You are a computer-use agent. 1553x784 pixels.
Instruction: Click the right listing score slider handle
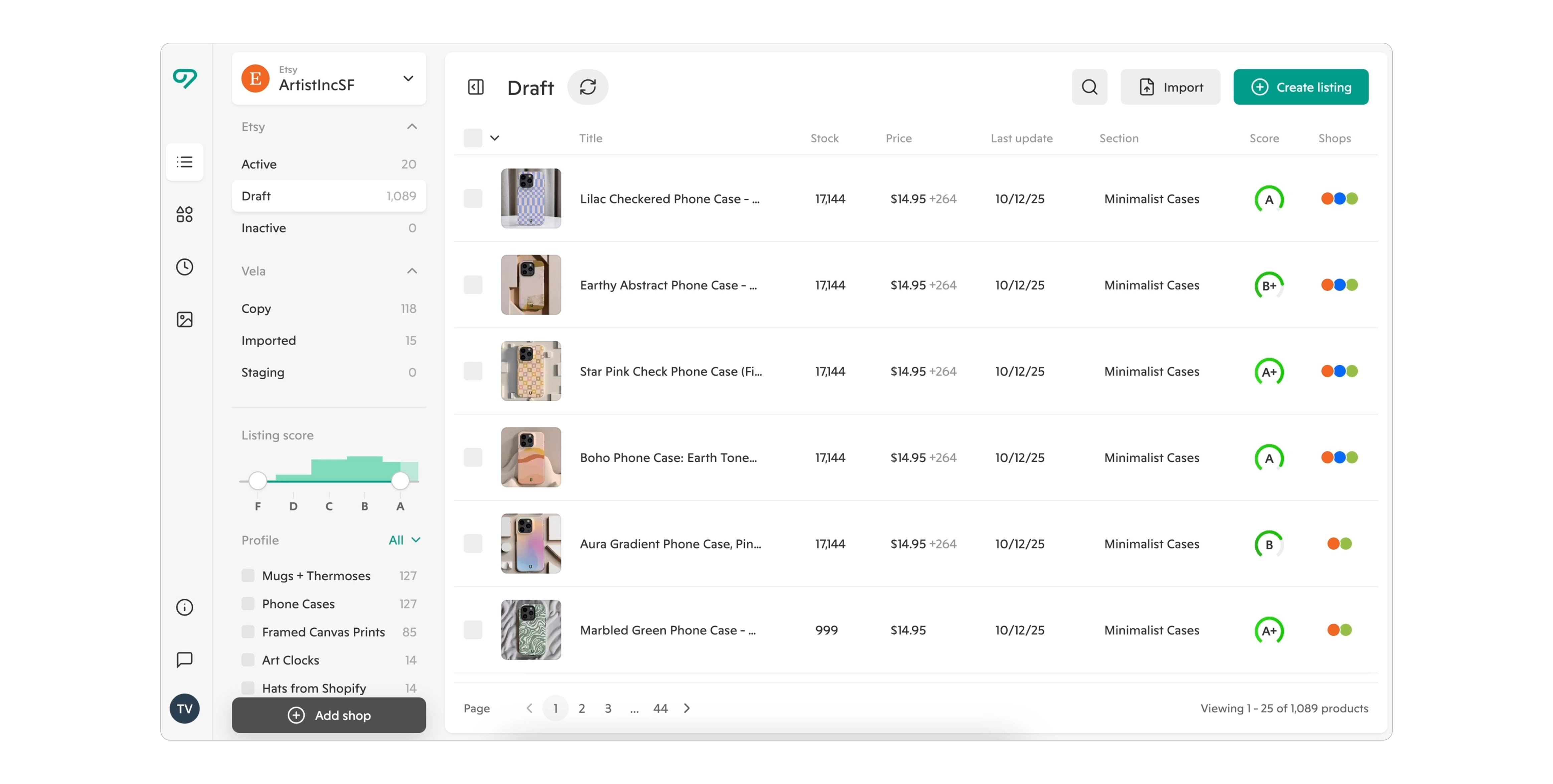tap(400, 480)
